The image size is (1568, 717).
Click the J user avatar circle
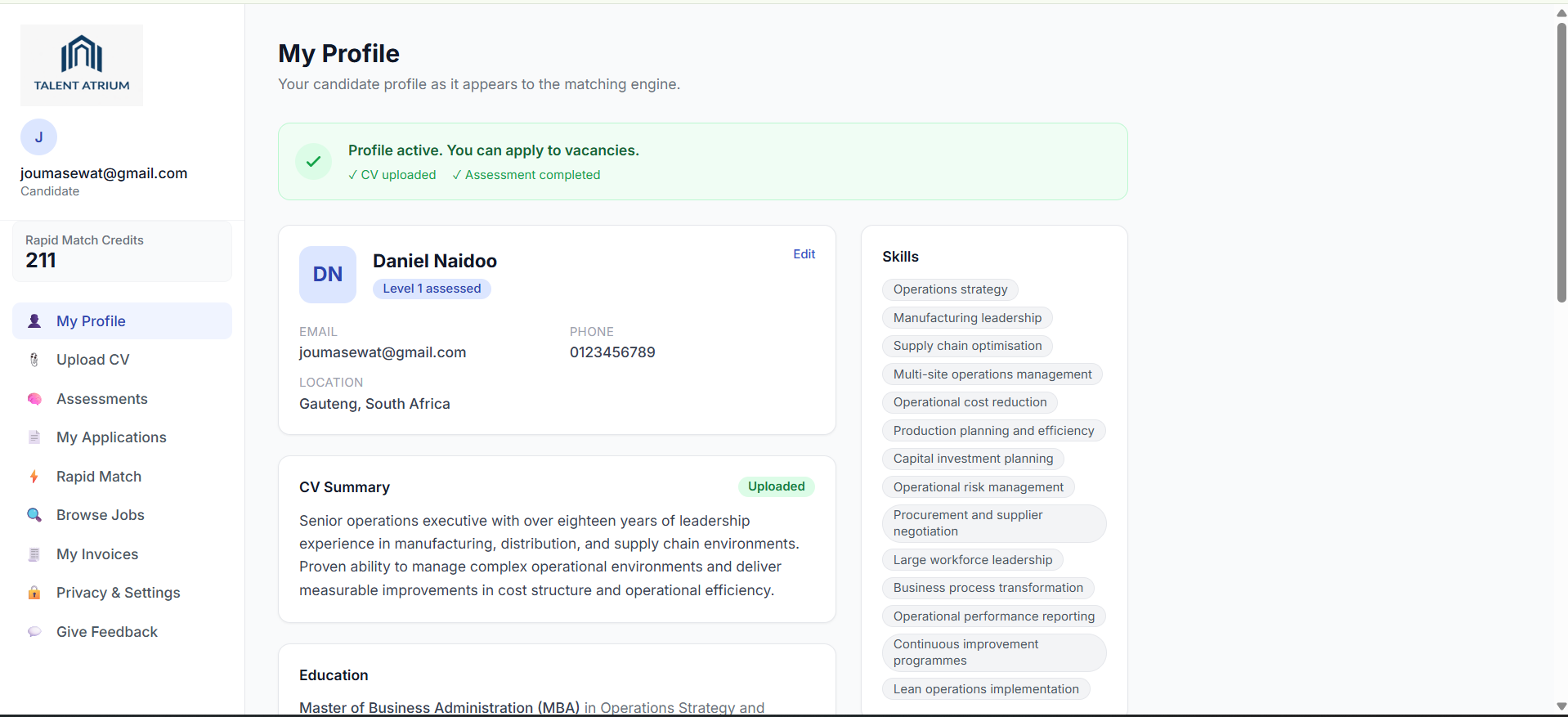[38, 137]
